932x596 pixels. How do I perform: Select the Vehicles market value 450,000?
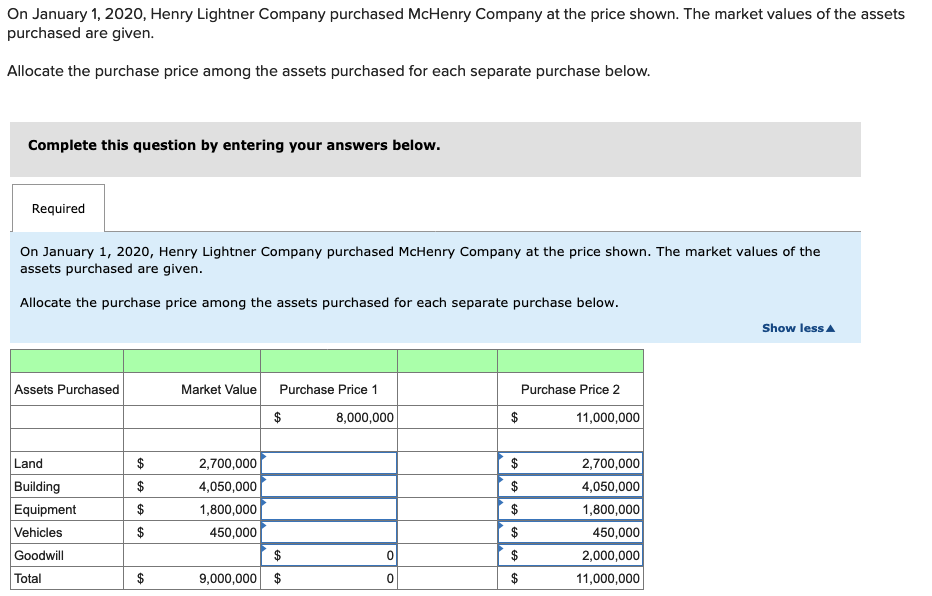pos(192,532)
